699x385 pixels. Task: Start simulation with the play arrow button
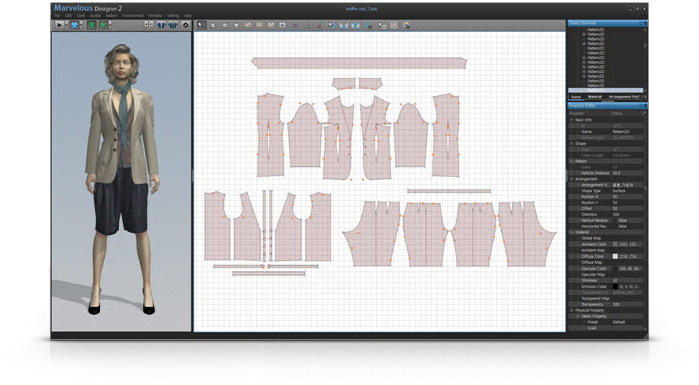(x=59, y=25)
